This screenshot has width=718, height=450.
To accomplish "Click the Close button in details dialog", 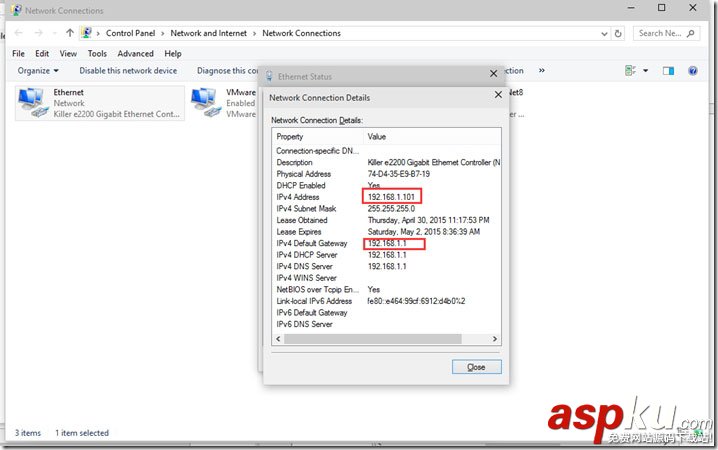I will [x=477, y=367].
